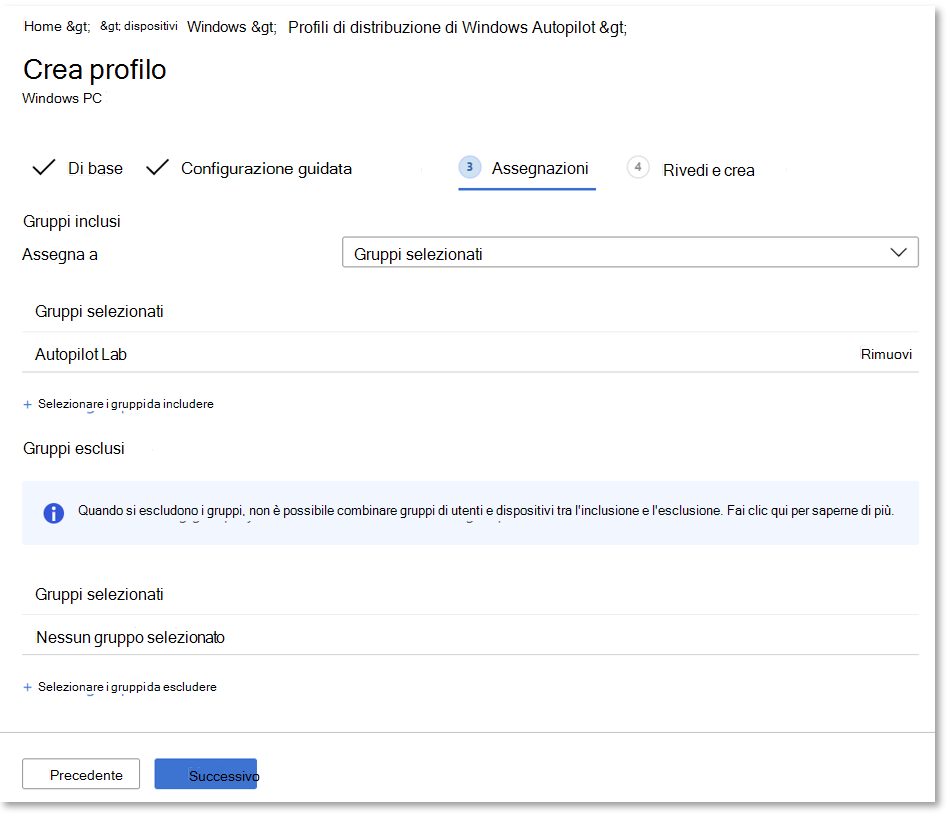The image size is (952, 817).
Task: Click the 'Crea profilo' page title
Action: click(x=95, y=70)
